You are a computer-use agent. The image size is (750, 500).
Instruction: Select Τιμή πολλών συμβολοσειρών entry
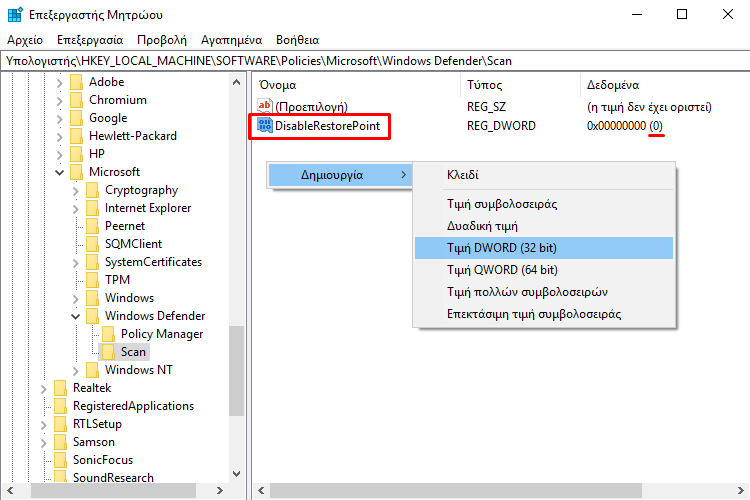click(544, 292)
